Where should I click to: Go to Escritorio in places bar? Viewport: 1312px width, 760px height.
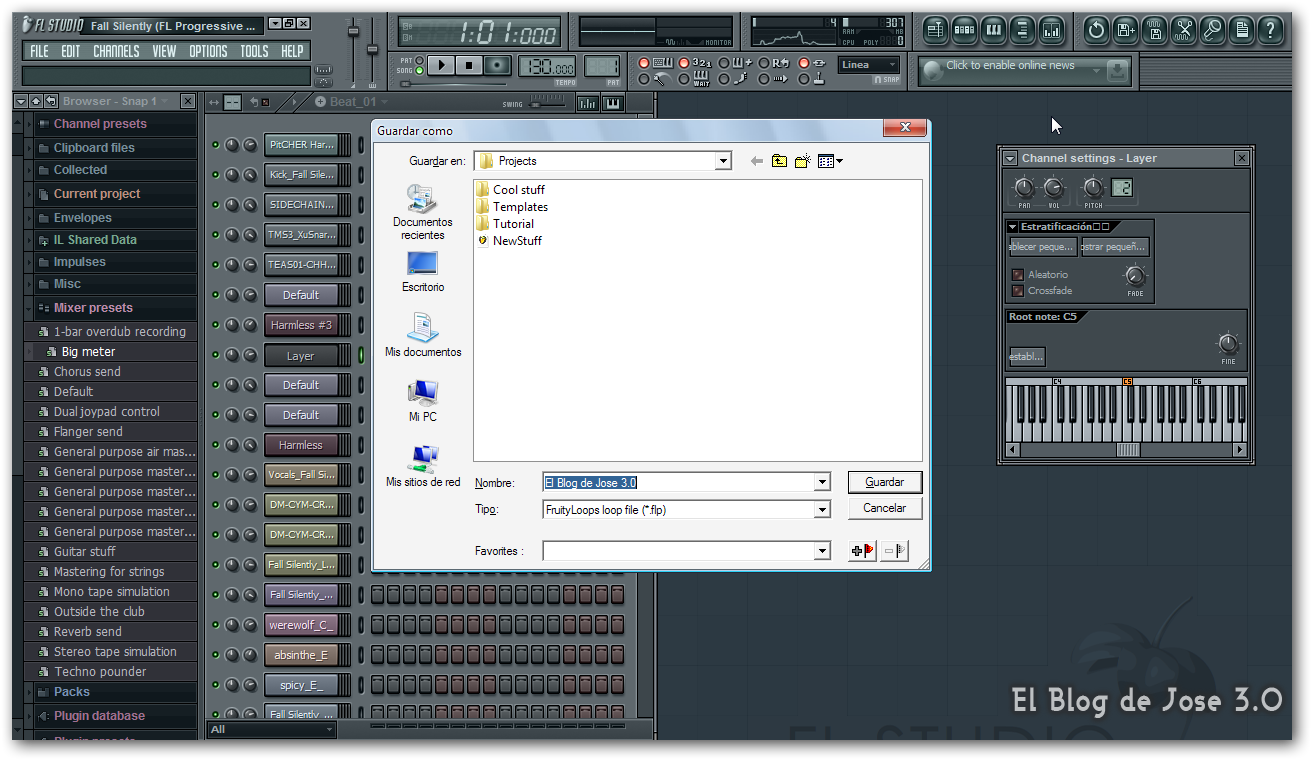pos(423,271)
